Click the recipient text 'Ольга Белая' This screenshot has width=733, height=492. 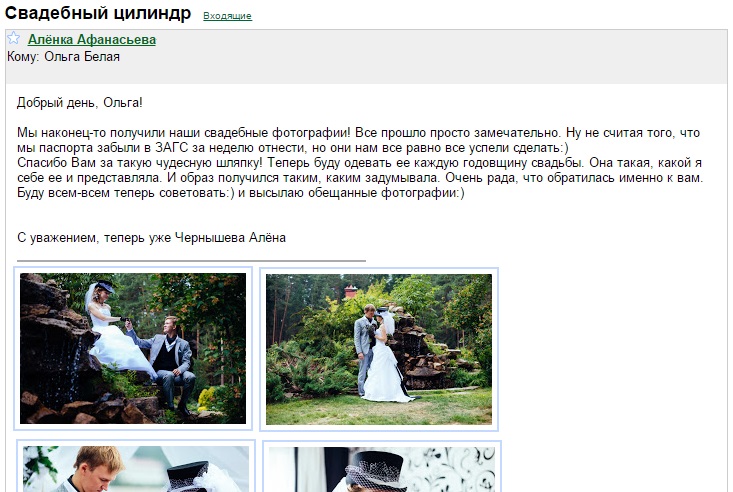(x=82, y=57)
